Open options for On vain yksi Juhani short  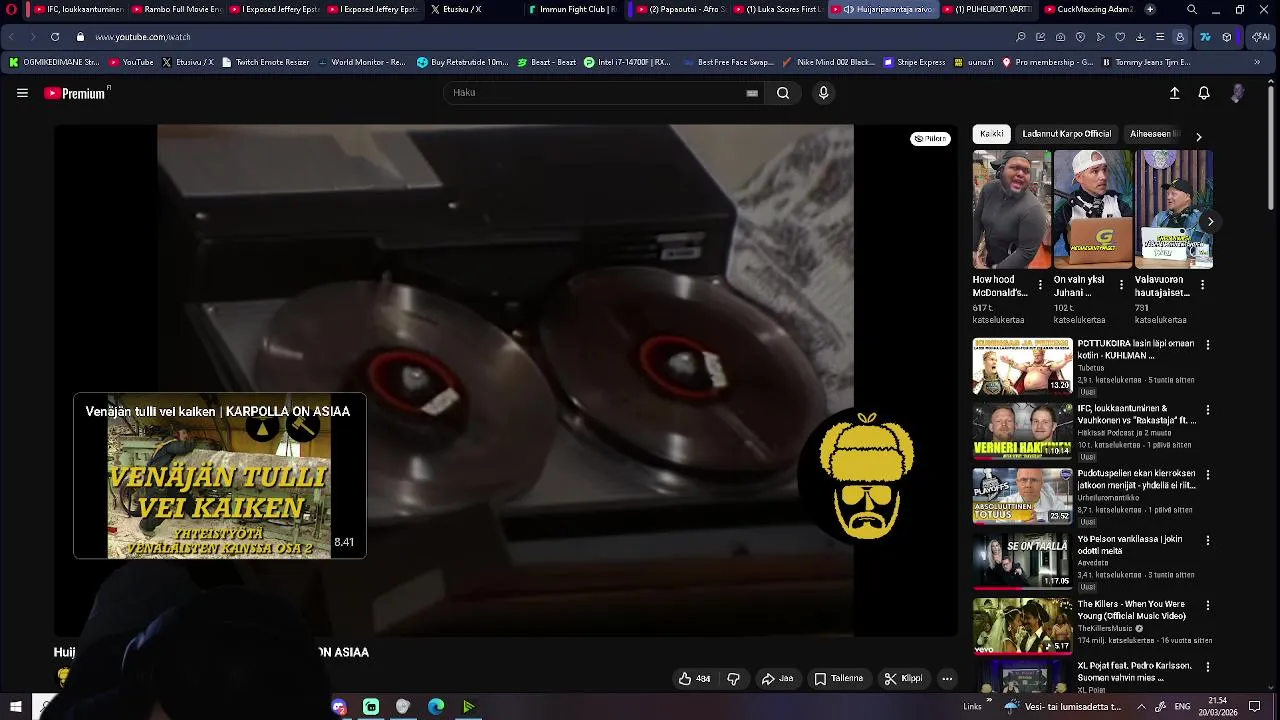click(1121, 285)
